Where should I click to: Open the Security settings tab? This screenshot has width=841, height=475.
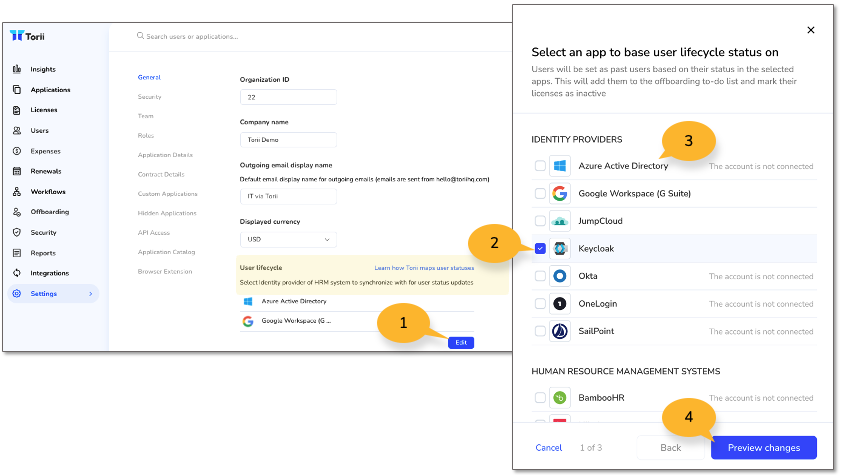click(150, 97)
